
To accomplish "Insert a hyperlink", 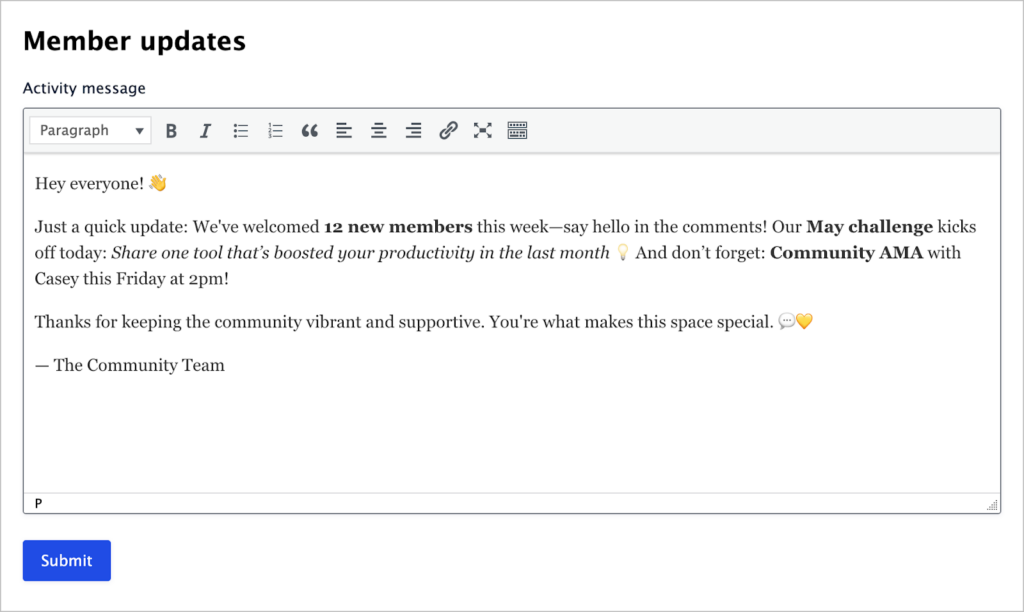I will tap(447, 130).
